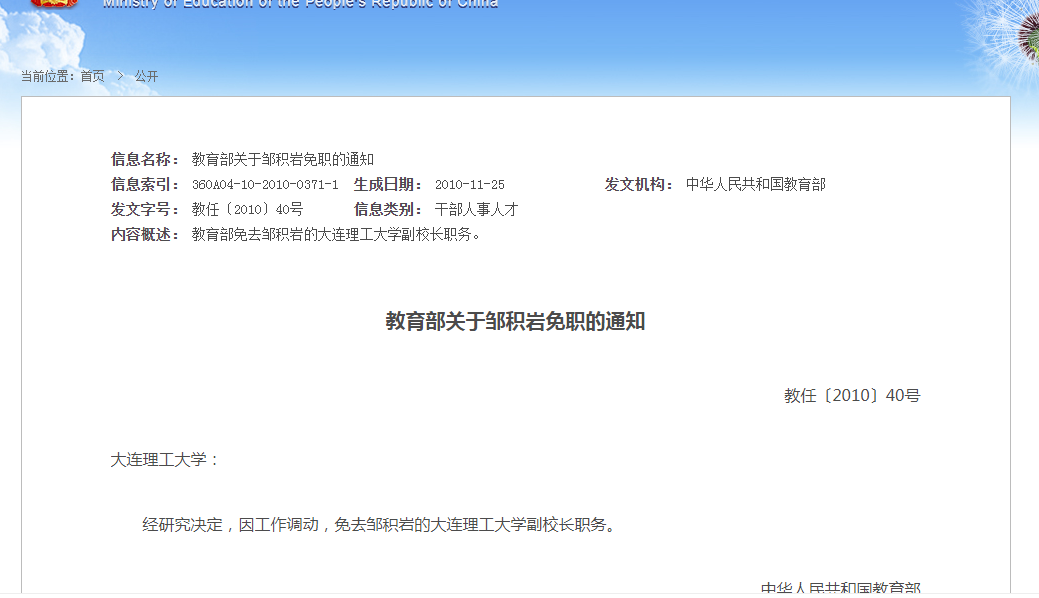Select the date 2010-11-25

(470, 184)
